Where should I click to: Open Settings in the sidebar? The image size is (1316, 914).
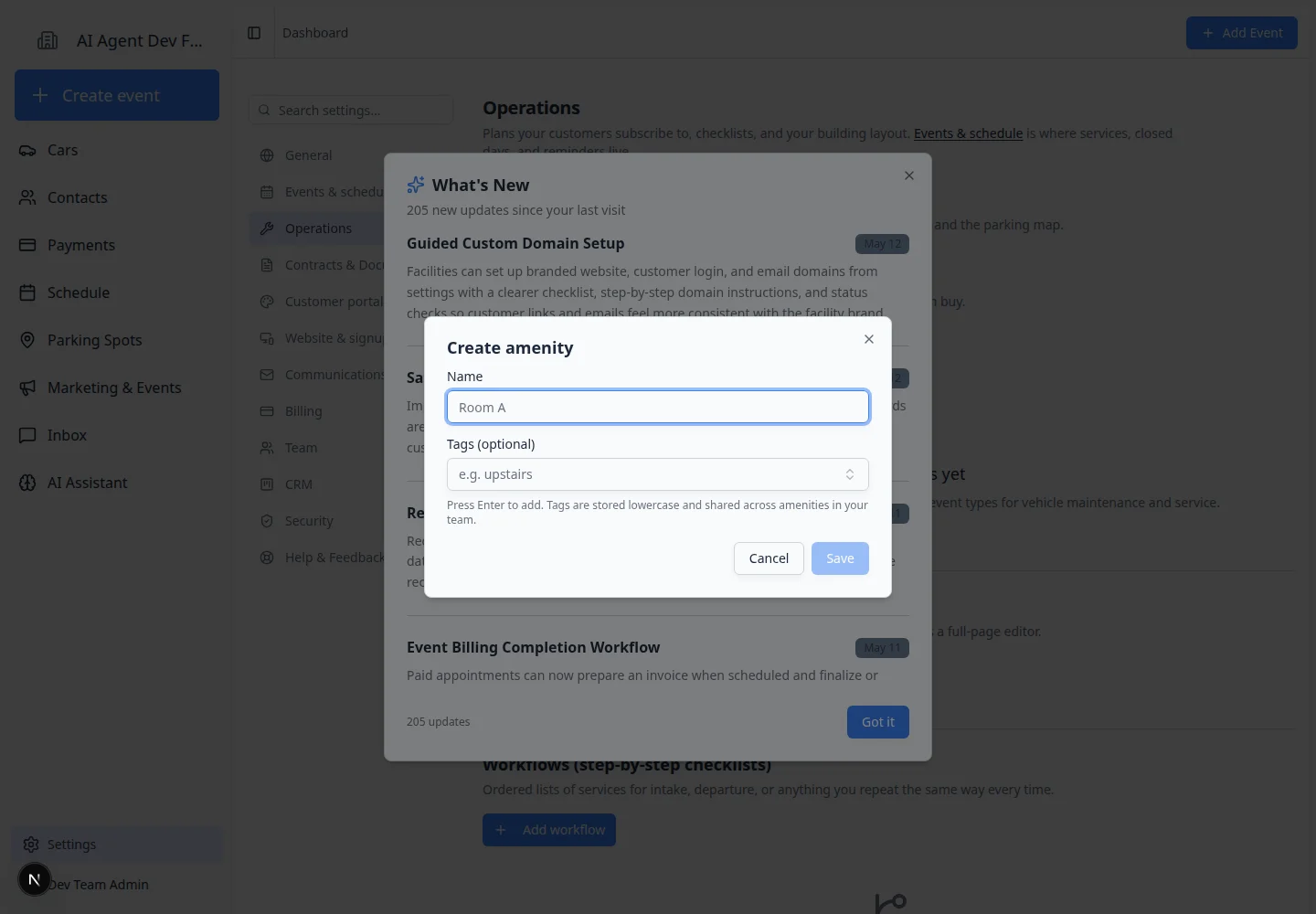coord(117,845)
